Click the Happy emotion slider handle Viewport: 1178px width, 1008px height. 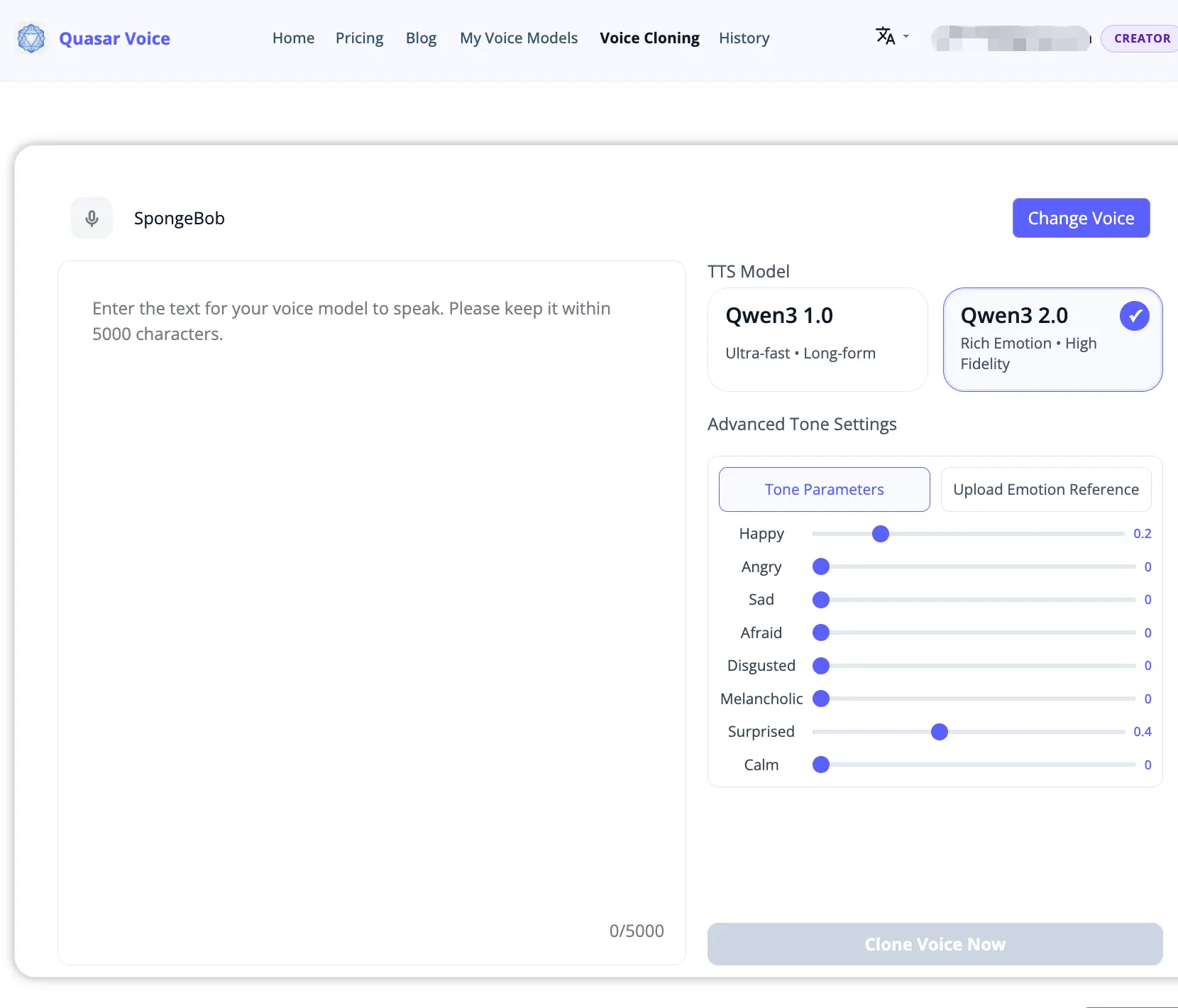(x=881, y=534)
